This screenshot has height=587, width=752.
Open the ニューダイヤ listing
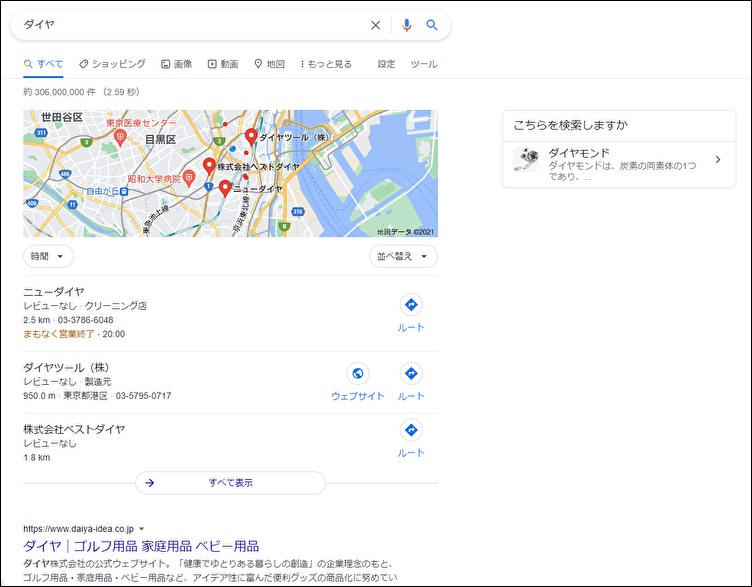coord(54,292)
